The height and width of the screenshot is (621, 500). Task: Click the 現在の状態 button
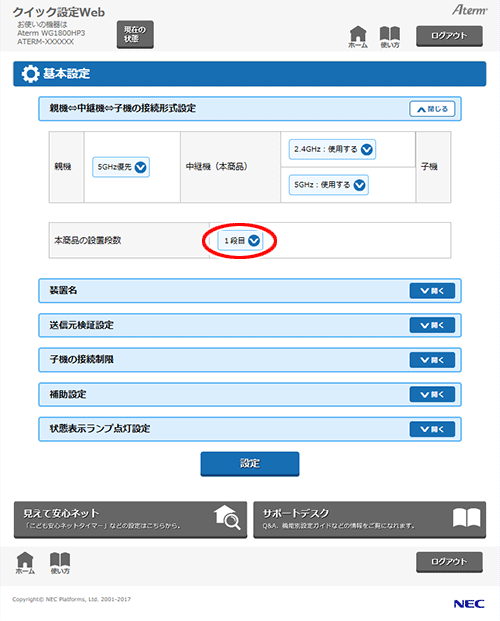point(135,34)
